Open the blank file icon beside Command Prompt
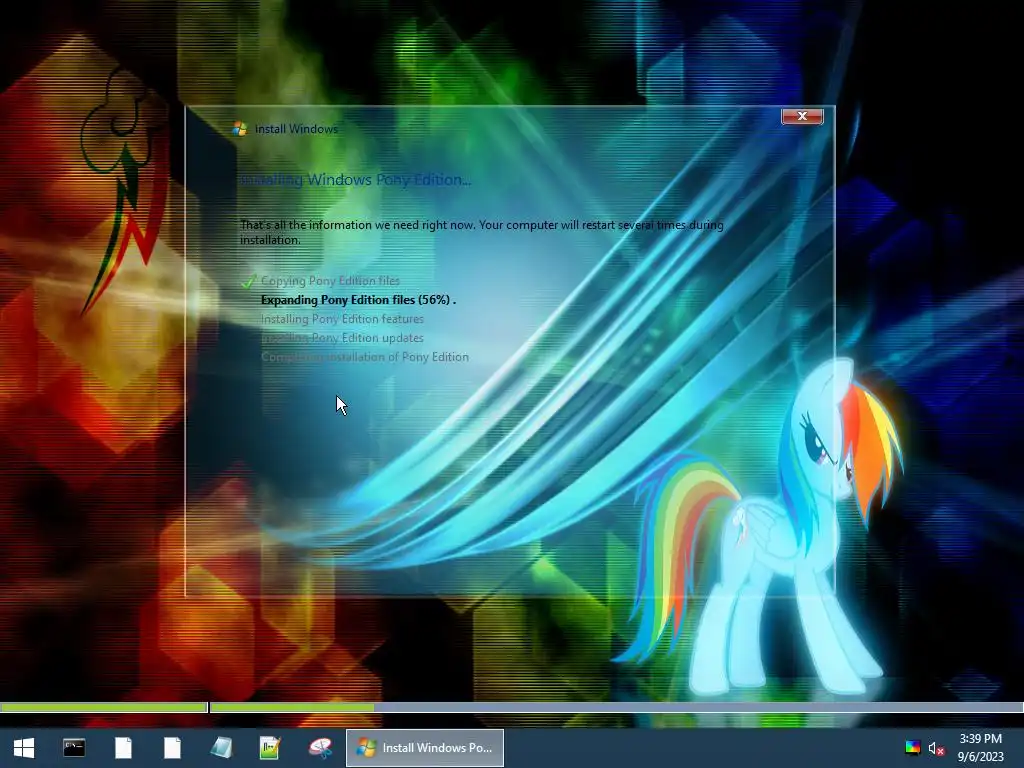 point(123,748)
